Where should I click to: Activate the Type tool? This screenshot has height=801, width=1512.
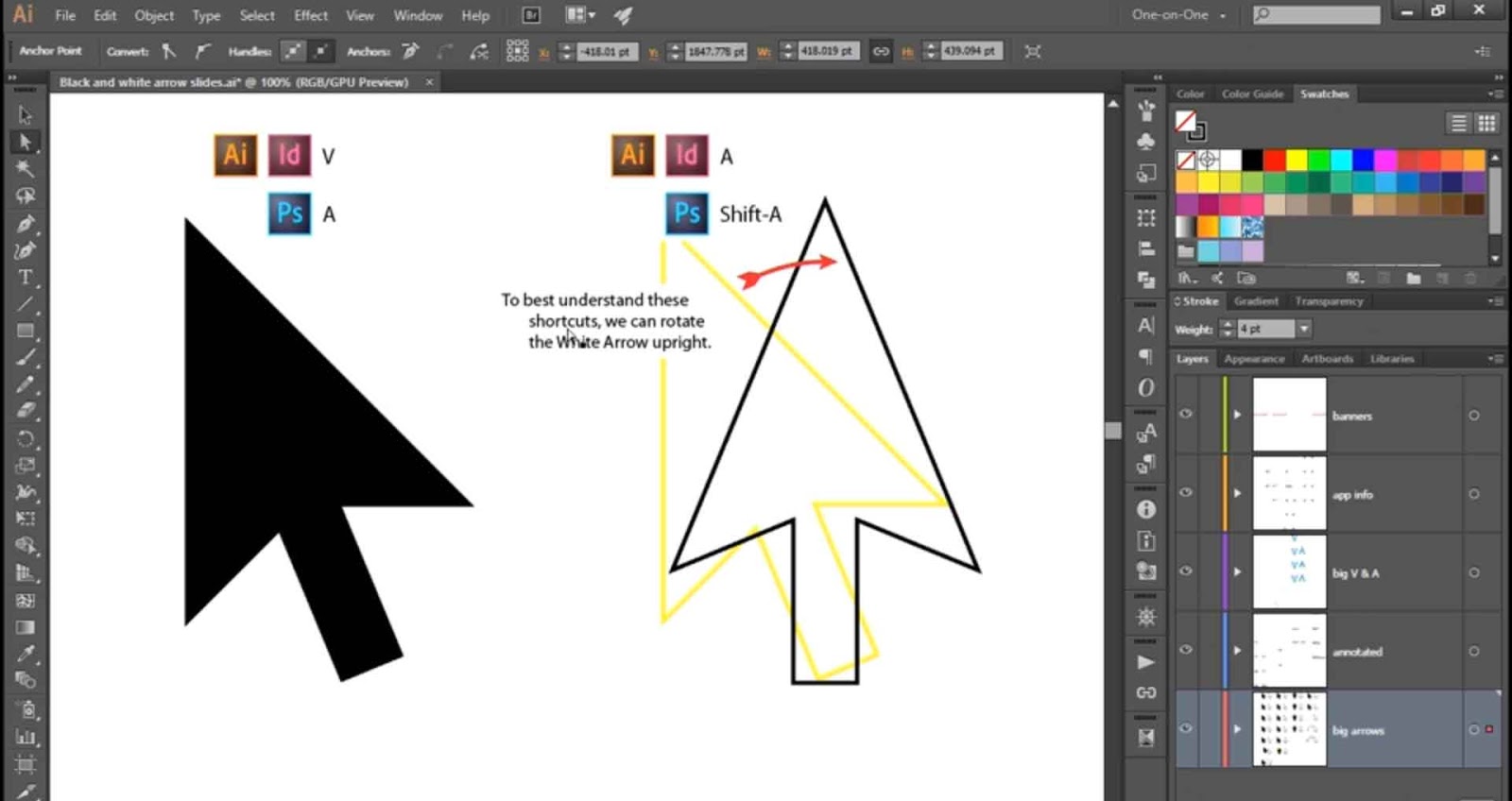(x=26, y=278)
